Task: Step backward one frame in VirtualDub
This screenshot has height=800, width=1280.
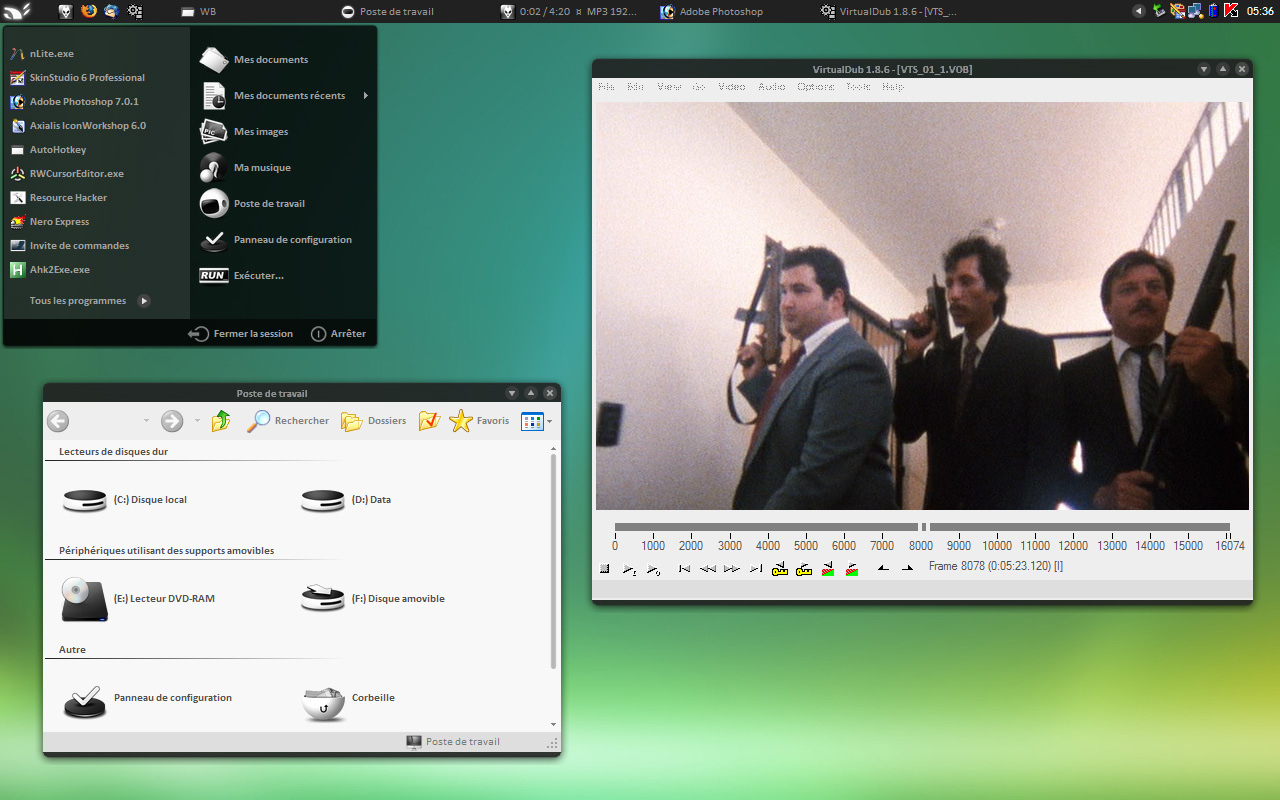Action: [x=708, y=569]
